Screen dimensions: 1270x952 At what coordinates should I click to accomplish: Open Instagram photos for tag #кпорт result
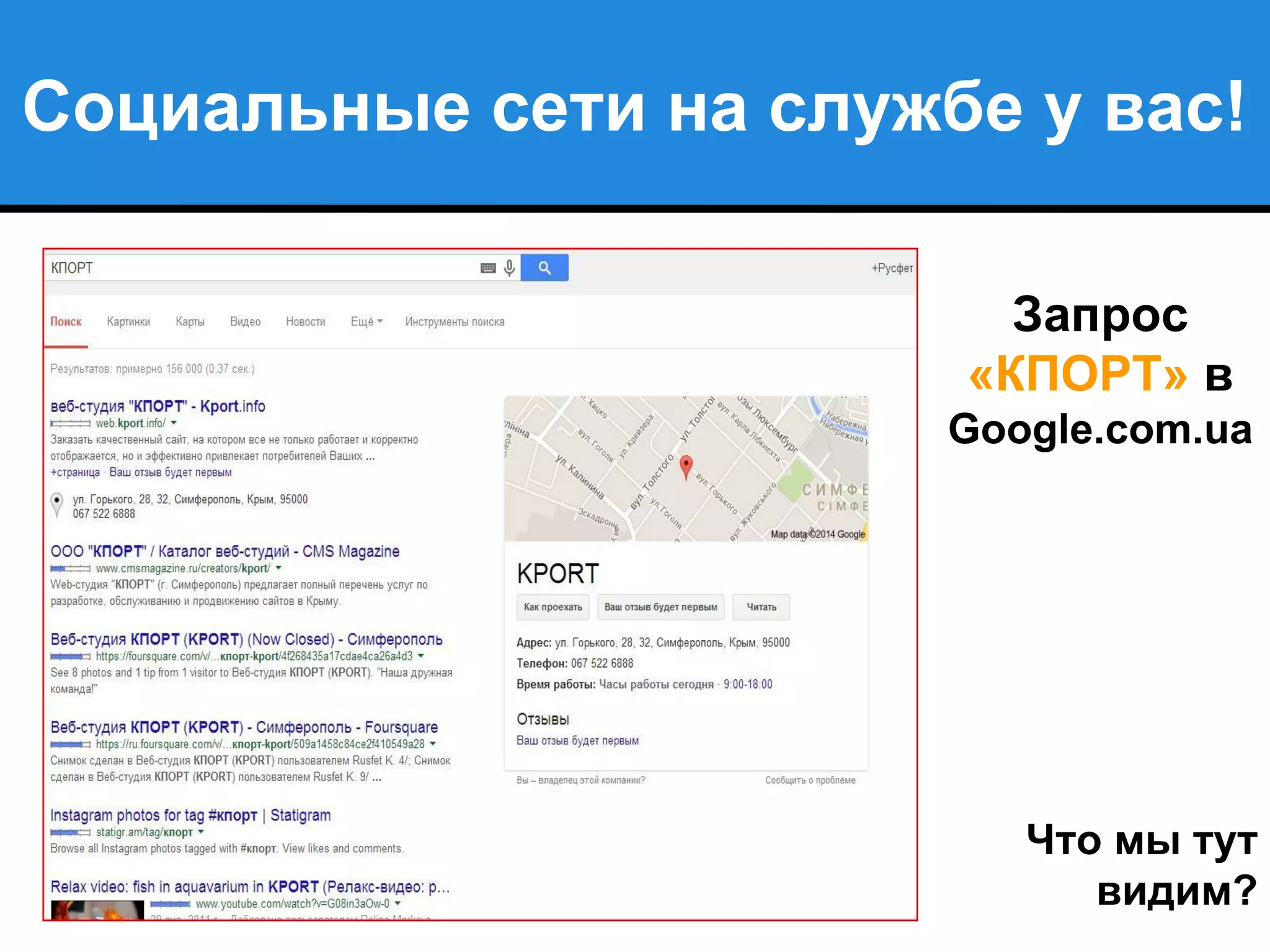190,815
